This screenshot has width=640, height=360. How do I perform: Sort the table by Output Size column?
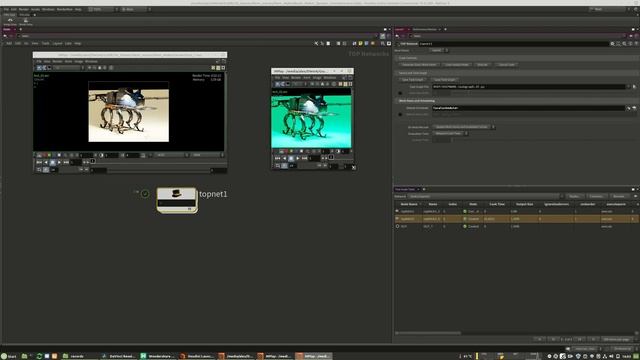(x=524, y=204)
